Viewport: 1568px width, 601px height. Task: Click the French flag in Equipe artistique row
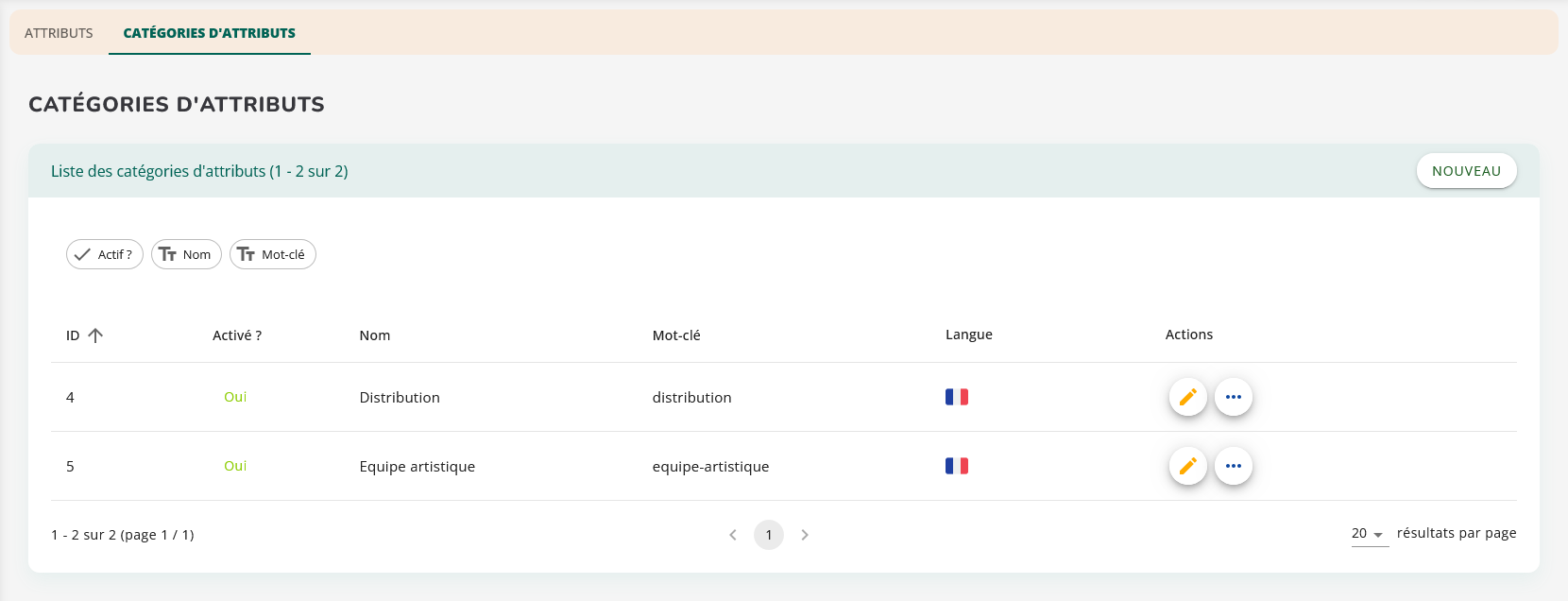[x=956, y=466]
